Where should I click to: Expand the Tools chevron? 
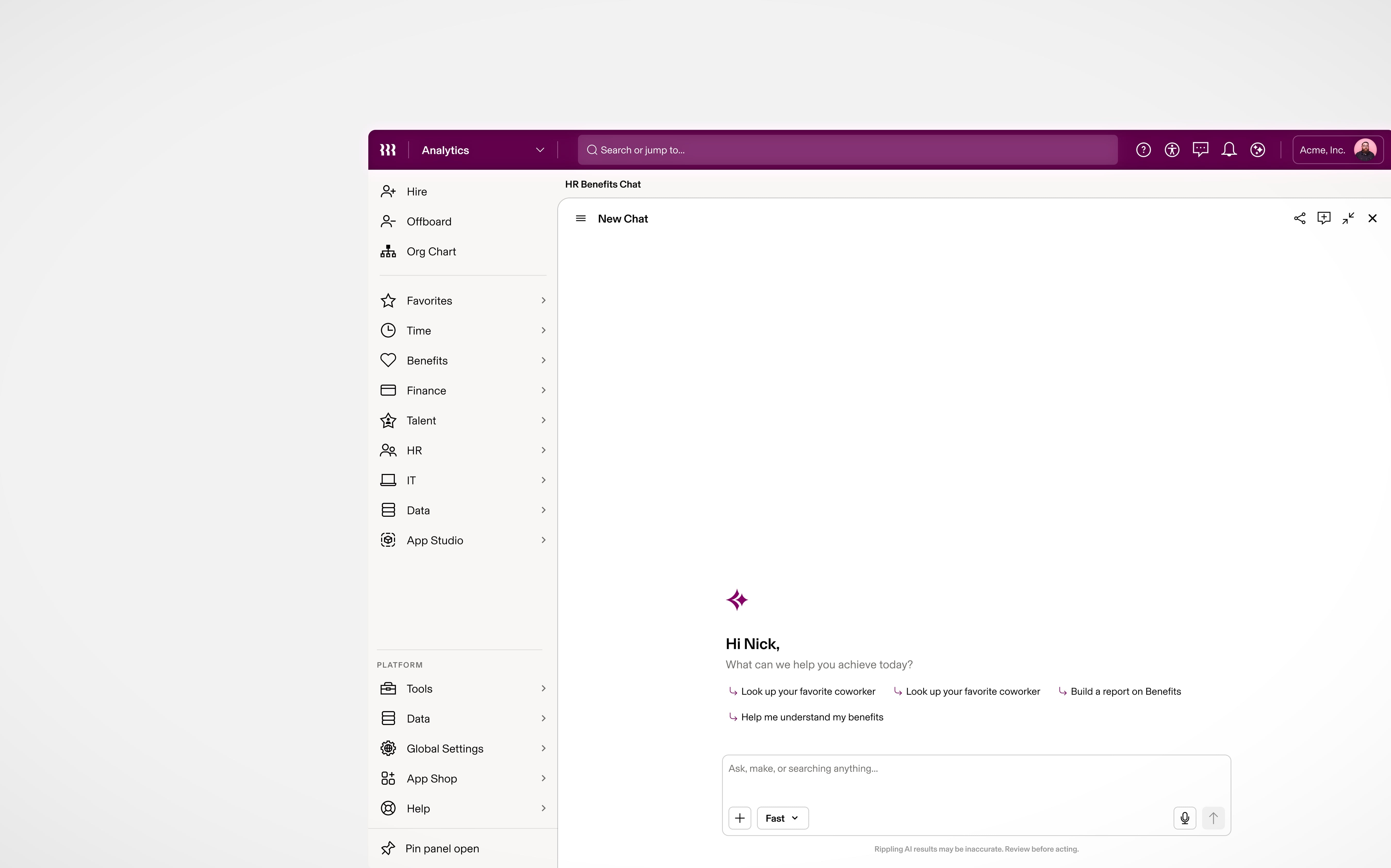click(x=543, y=688)
